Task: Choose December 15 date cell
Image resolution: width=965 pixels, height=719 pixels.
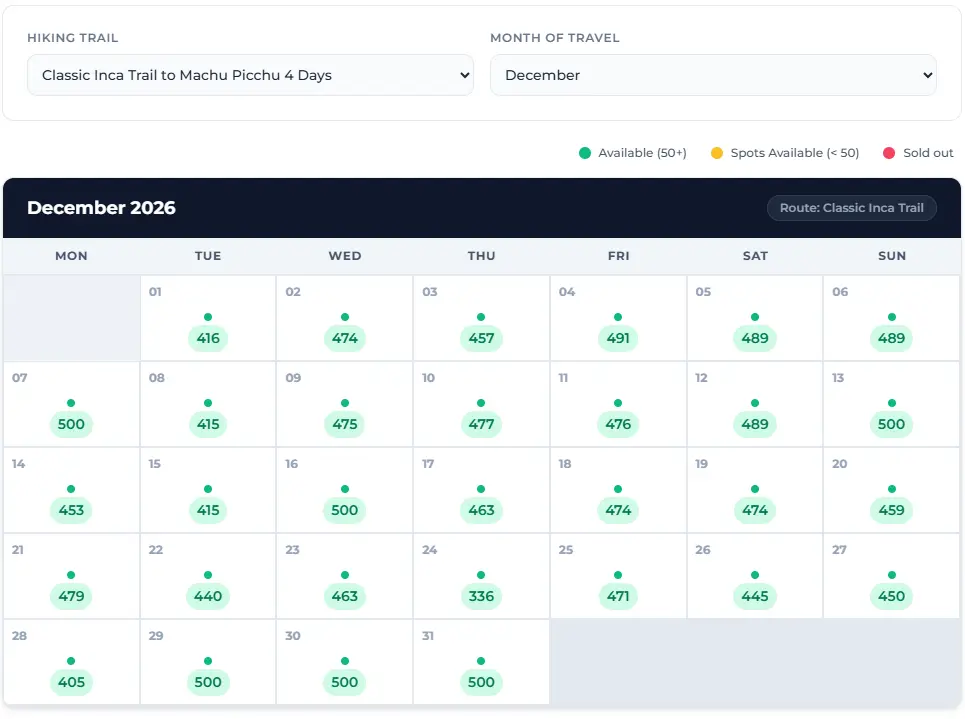Action: [x=208, y=490]
